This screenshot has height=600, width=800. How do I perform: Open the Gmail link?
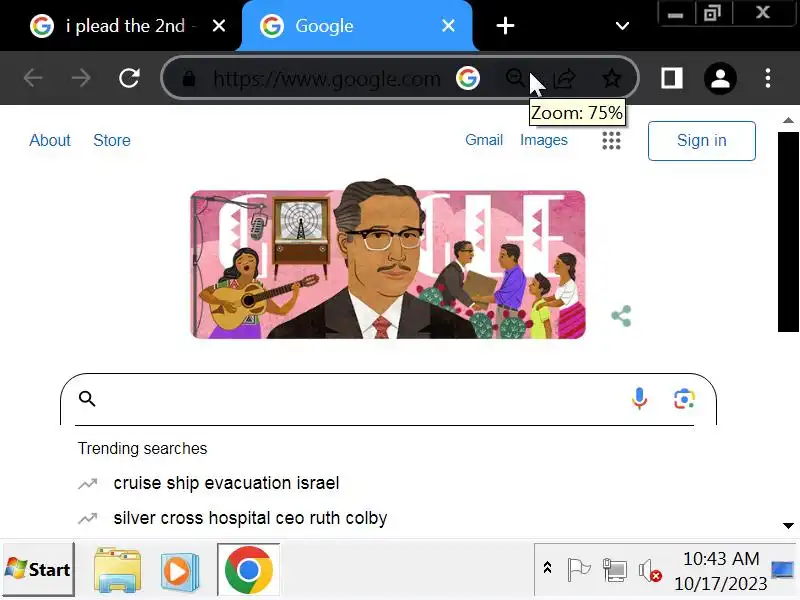[484, 140]
